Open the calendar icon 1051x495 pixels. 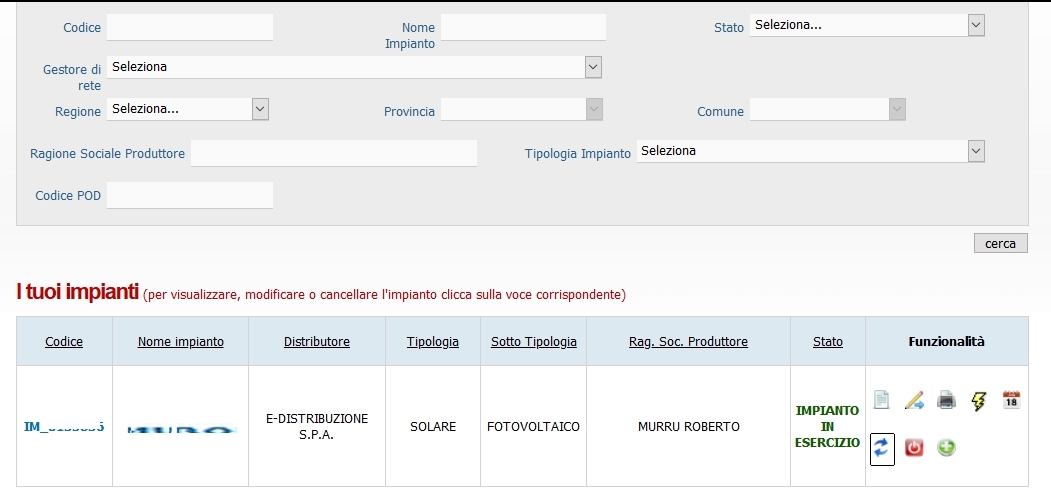pos(1011,400)
